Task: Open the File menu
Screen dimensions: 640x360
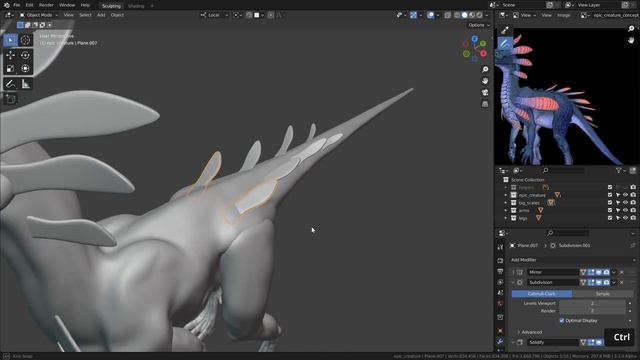Action: [x=17, y=5]
